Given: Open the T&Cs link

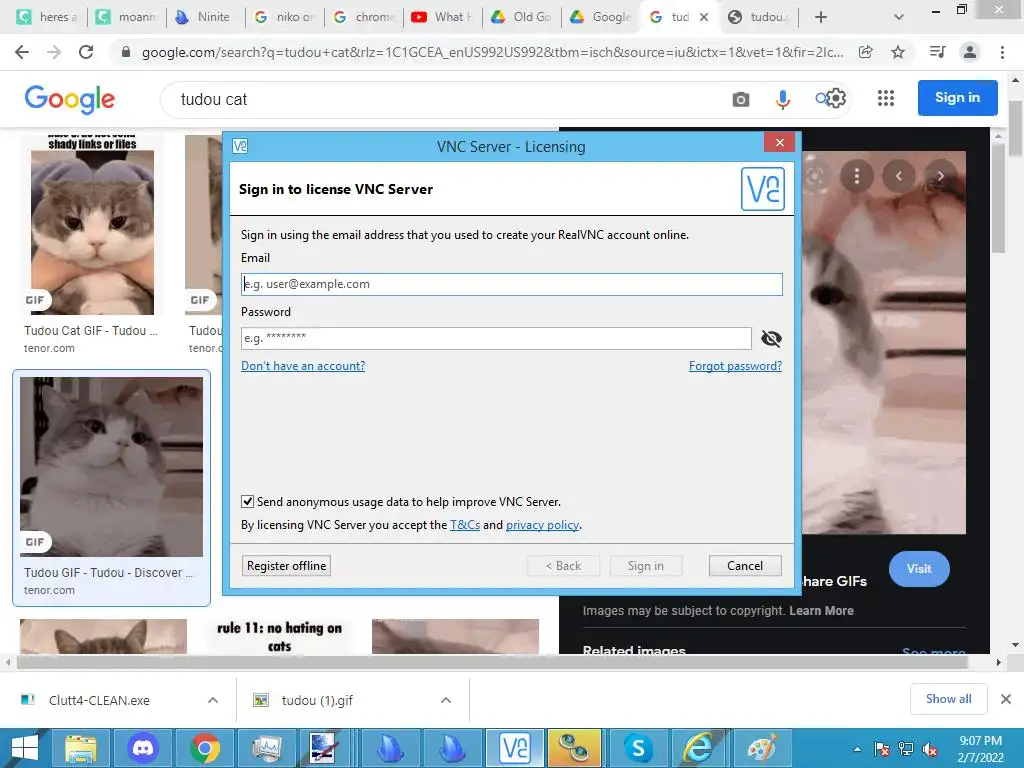Looking at the screenshot, I should [465, 524].
